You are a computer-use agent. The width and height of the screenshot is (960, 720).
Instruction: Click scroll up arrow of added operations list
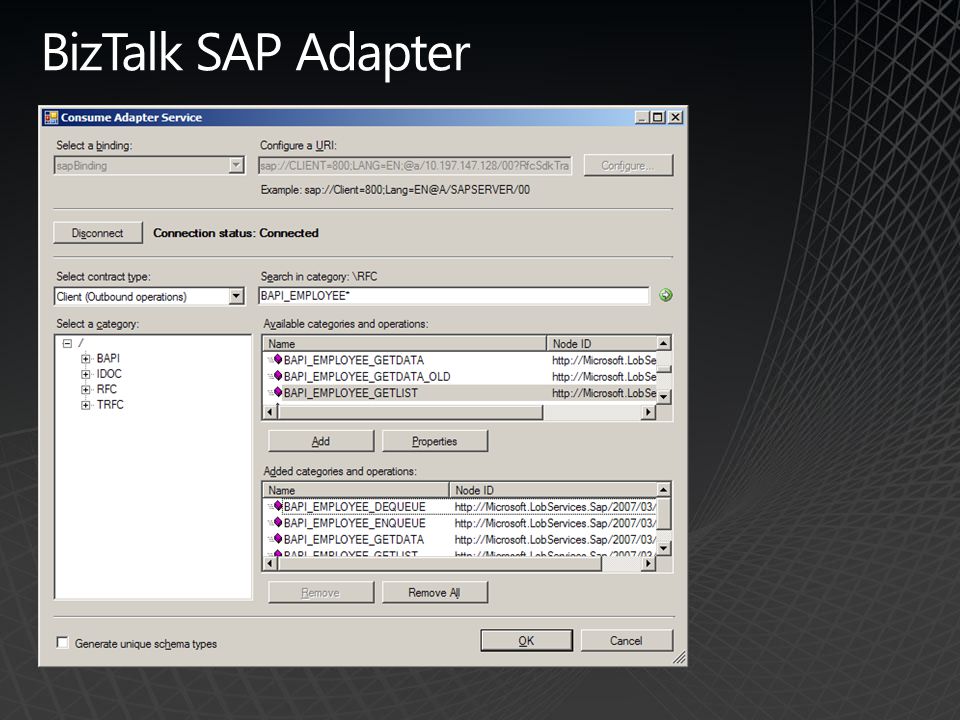coord(664,489)
